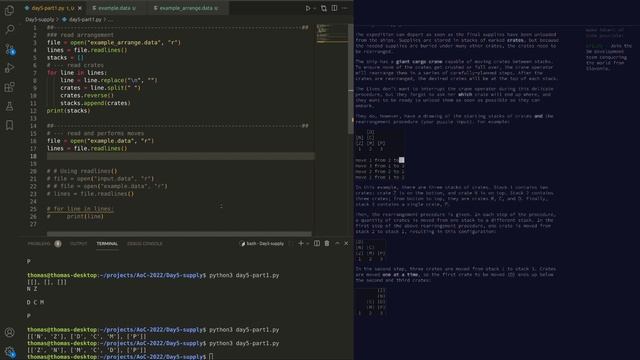Open the Extensions view

click(9, 87)
